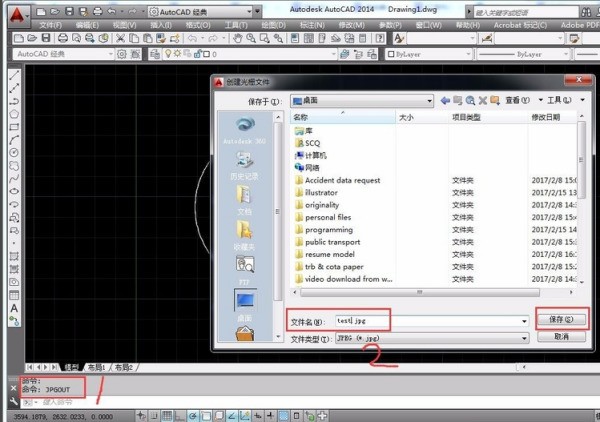Select the Text 'A' tool in left toolbar

click(14, 308)
